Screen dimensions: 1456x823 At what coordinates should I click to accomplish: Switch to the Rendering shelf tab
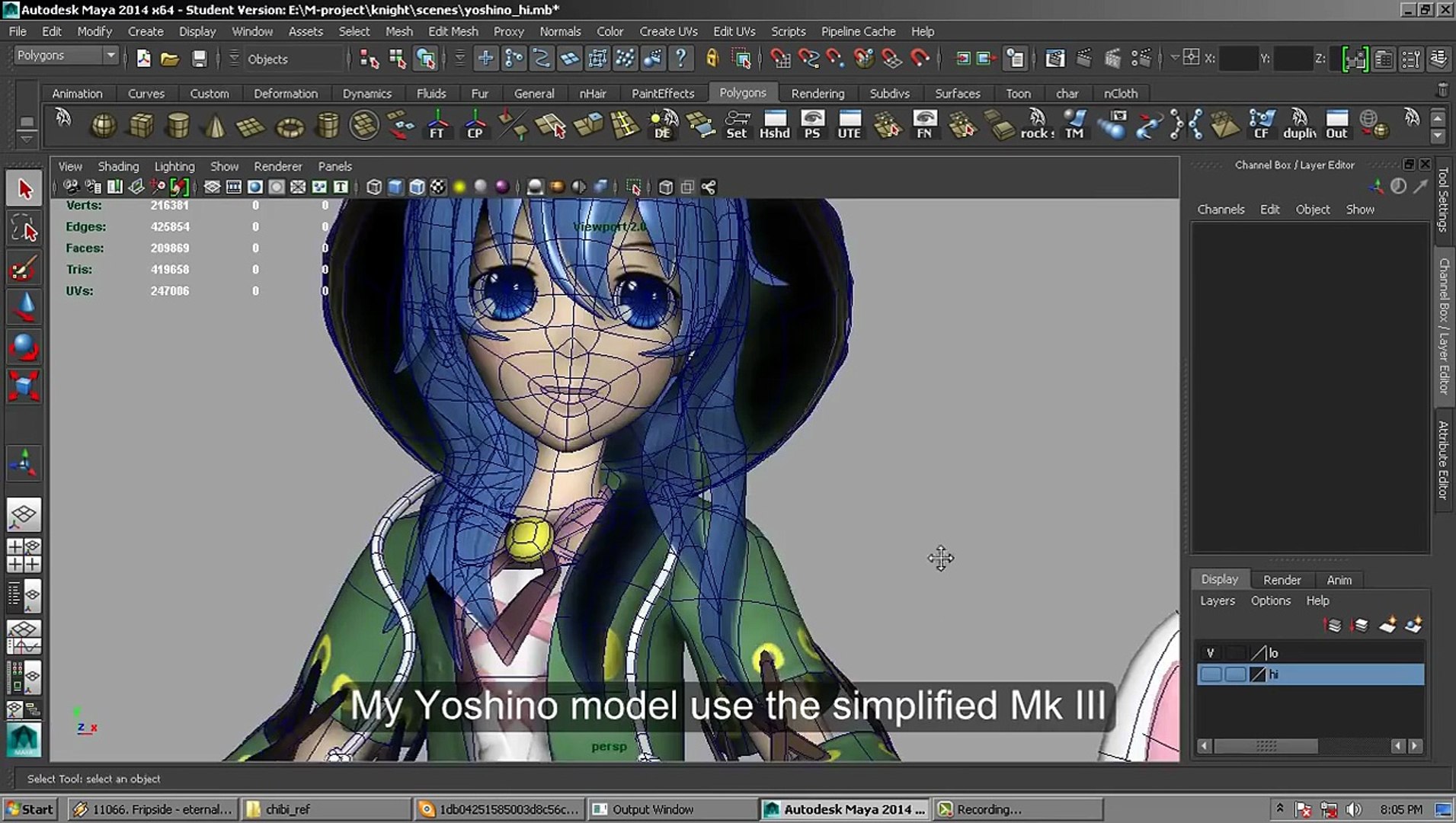click(x=818, y=93)
